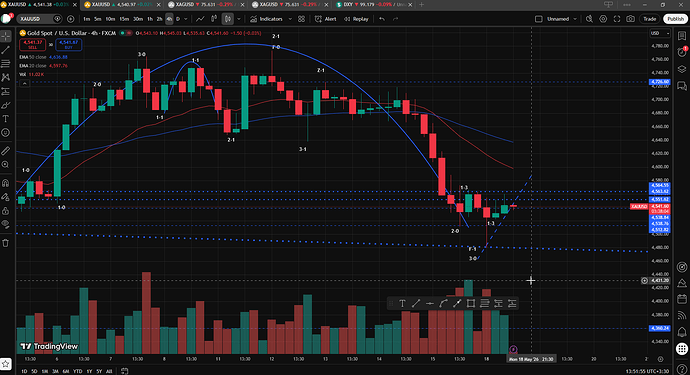Open the emoji and icons tool
690x375 pixels.
6,132
